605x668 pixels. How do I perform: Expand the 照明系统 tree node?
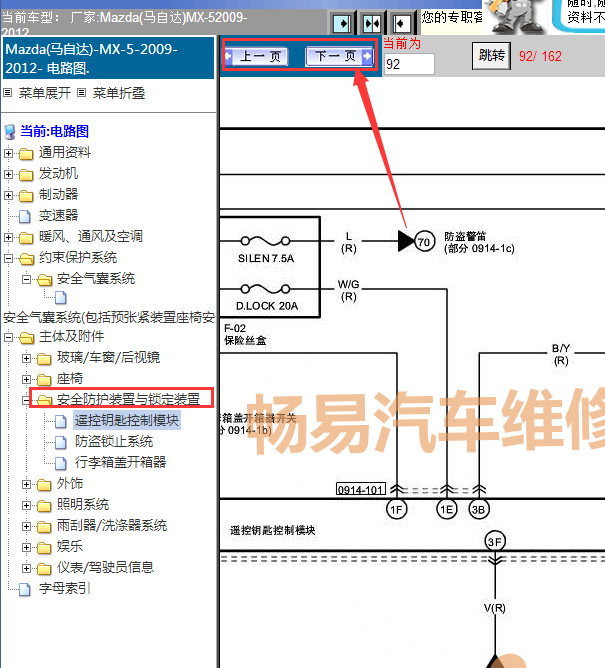(26, 506)
